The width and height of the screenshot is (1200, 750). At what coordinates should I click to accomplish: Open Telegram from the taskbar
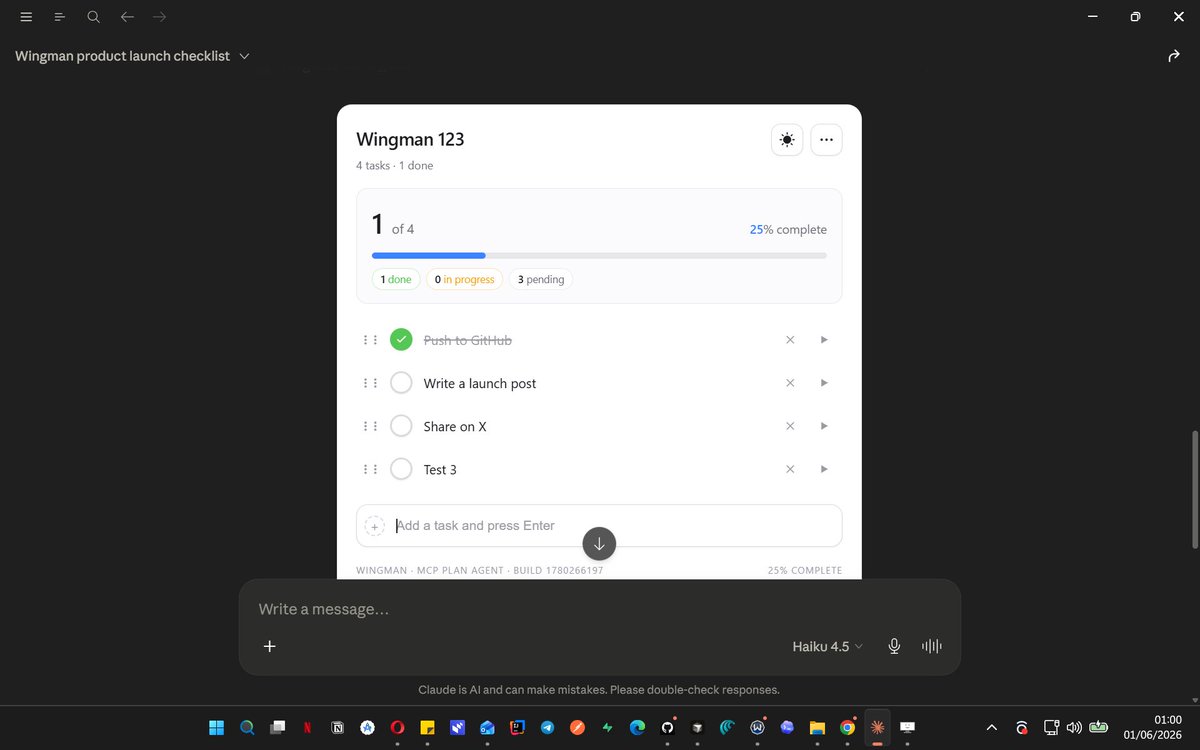pyautogui.click(x=547, y=727)
